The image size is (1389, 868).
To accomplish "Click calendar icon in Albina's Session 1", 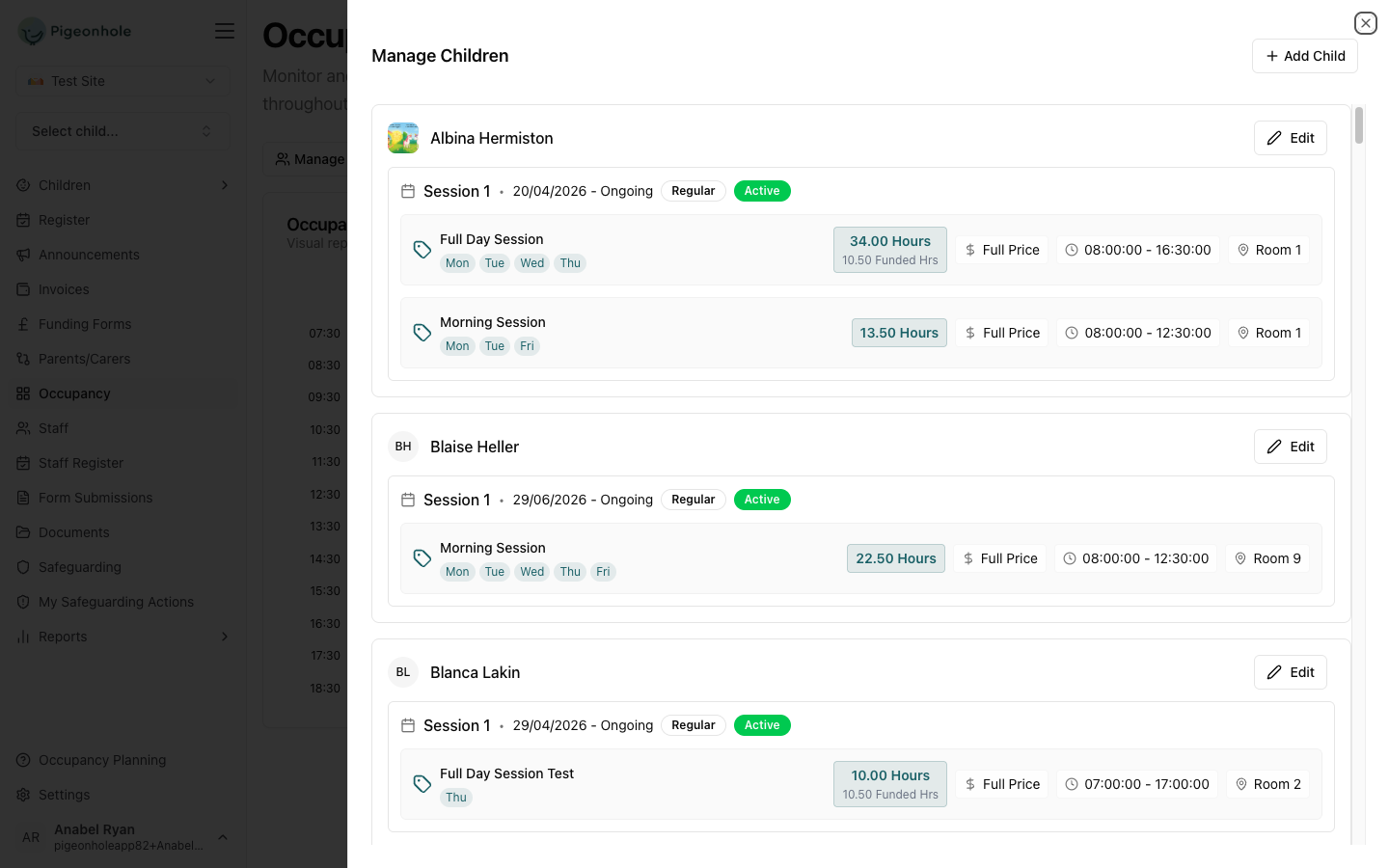I will coord(408,191).
